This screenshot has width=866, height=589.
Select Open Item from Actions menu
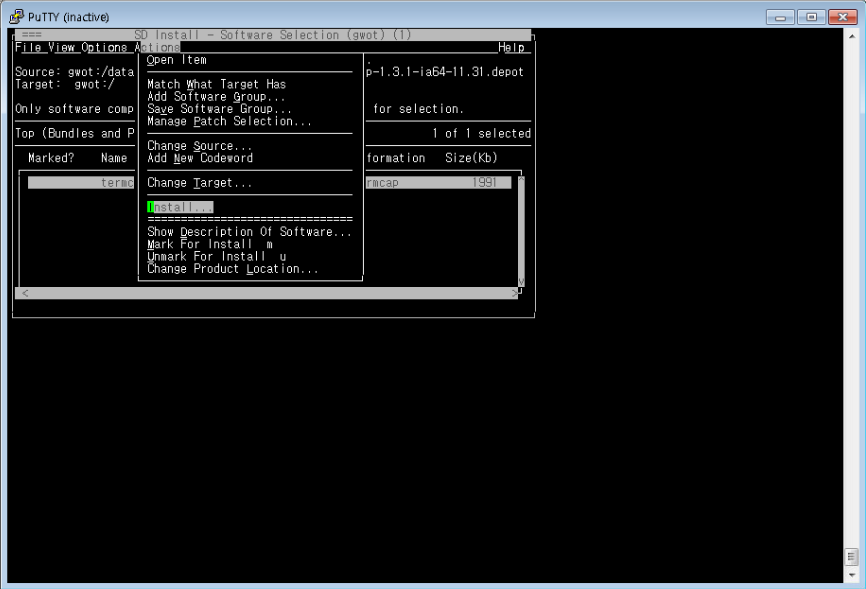pyautogui.click(x=177, y=60)
